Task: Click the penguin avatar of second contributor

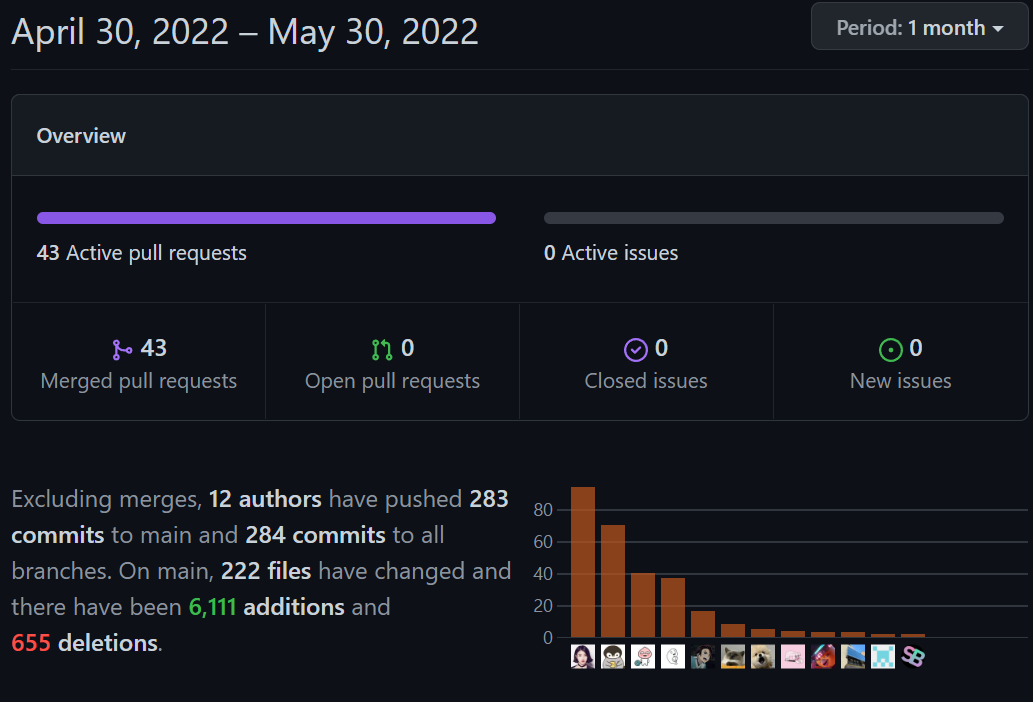Action: [x=613, y=657]
